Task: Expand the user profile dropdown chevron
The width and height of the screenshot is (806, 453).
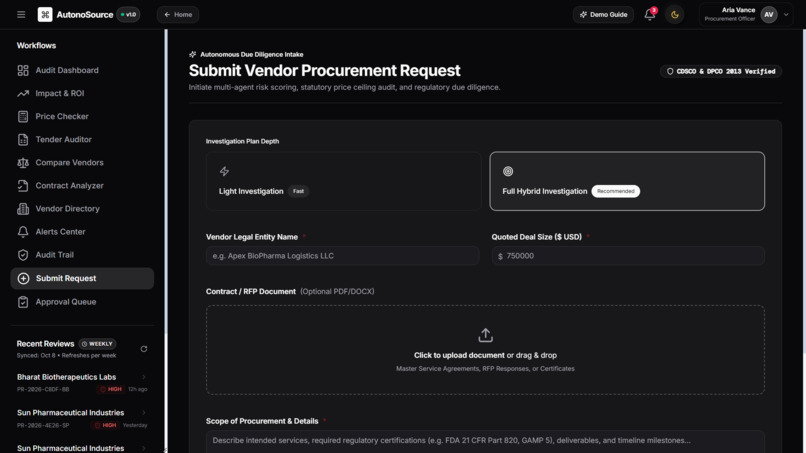Action: click(x=786, y=14)
